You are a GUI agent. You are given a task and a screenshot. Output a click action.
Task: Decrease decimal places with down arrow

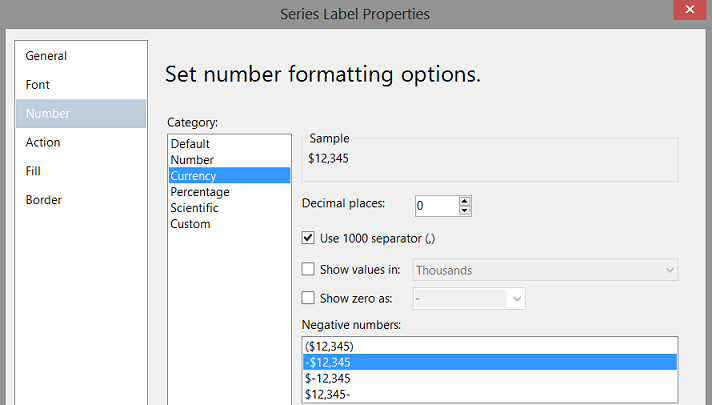click(465, 211)
